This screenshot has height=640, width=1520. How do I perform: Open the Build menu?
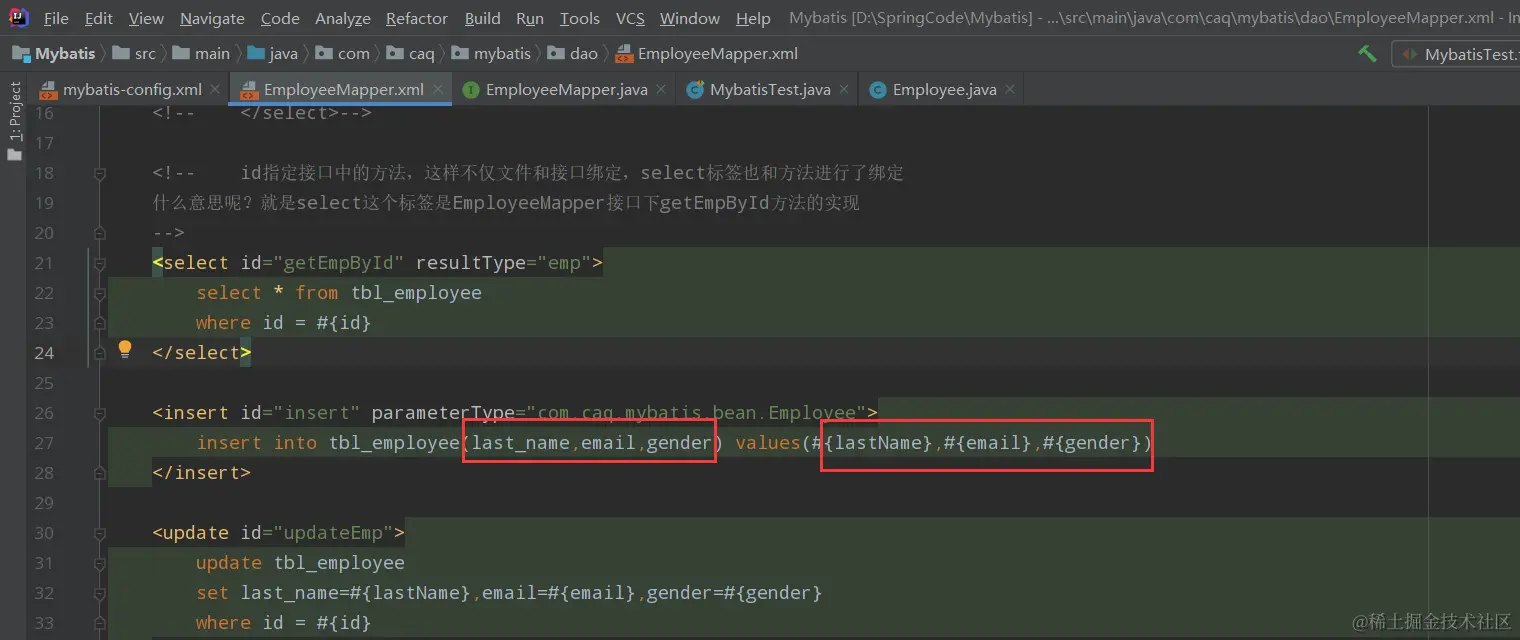pos(483,18)
